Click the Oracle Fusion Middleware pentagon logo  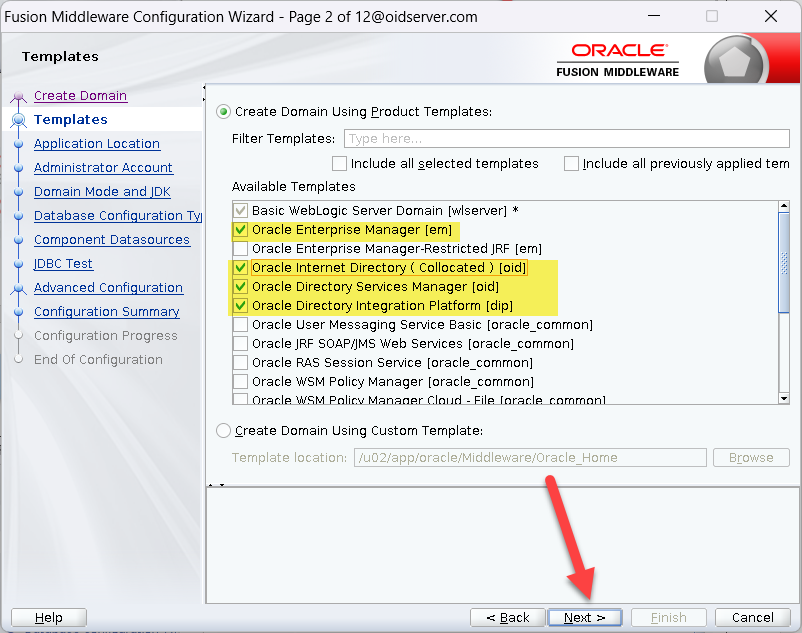coord(737,64)
